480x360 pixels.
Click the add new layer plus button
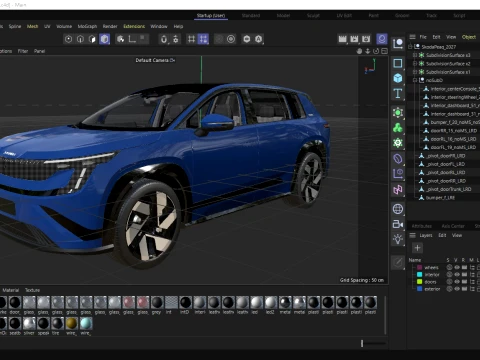(417, 248)
